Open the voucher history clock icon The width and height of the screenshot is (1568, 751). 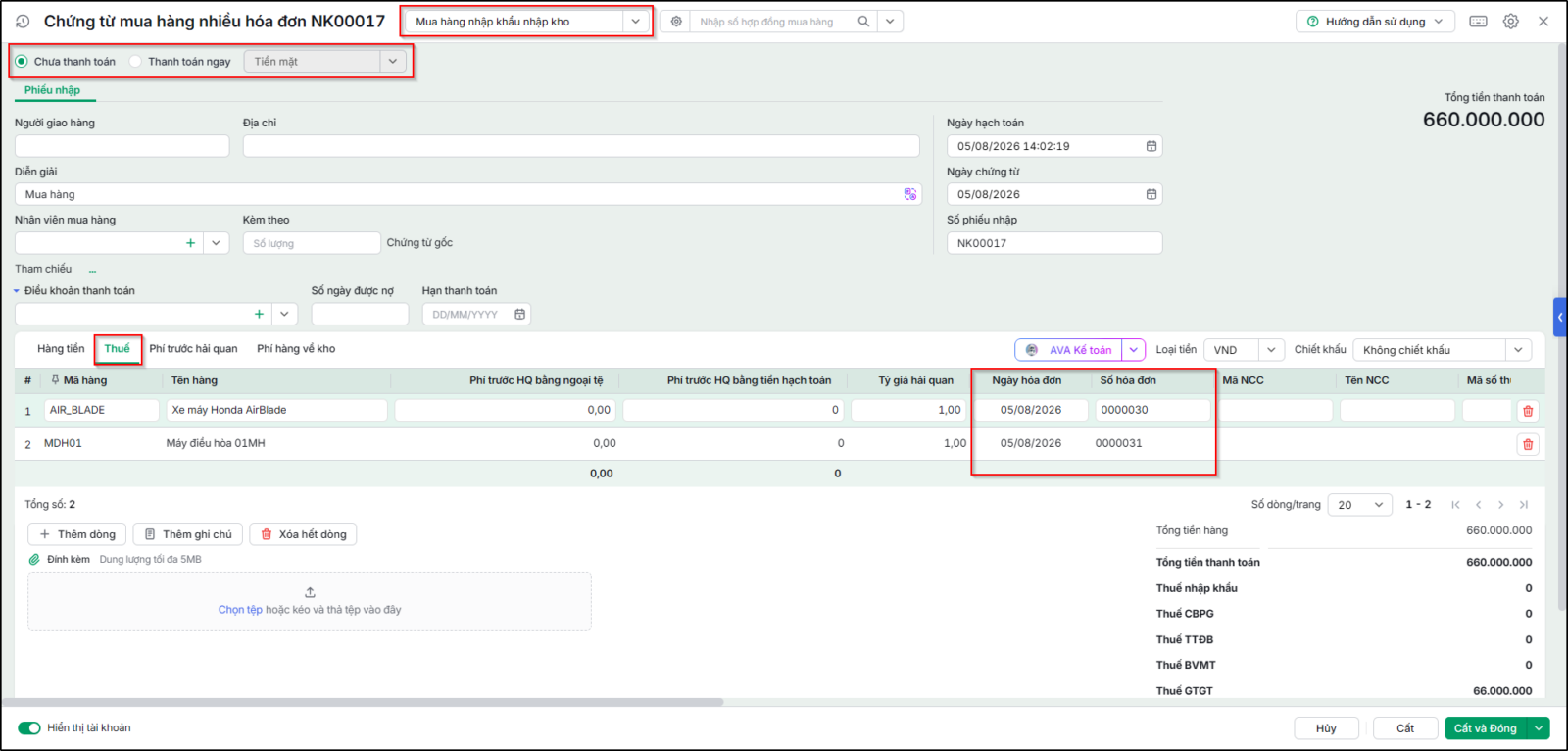tap(23, 21)
